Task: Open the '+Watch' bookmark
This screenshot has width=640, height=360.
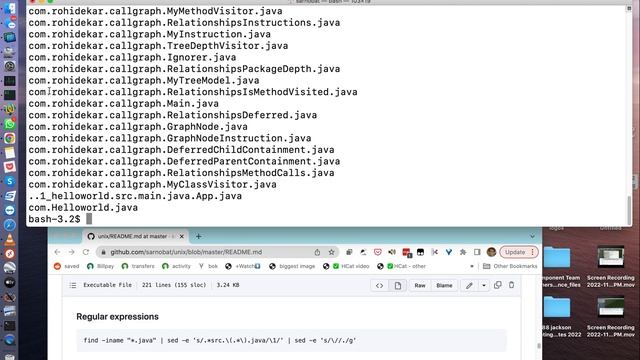Action: tap(243, 266)
